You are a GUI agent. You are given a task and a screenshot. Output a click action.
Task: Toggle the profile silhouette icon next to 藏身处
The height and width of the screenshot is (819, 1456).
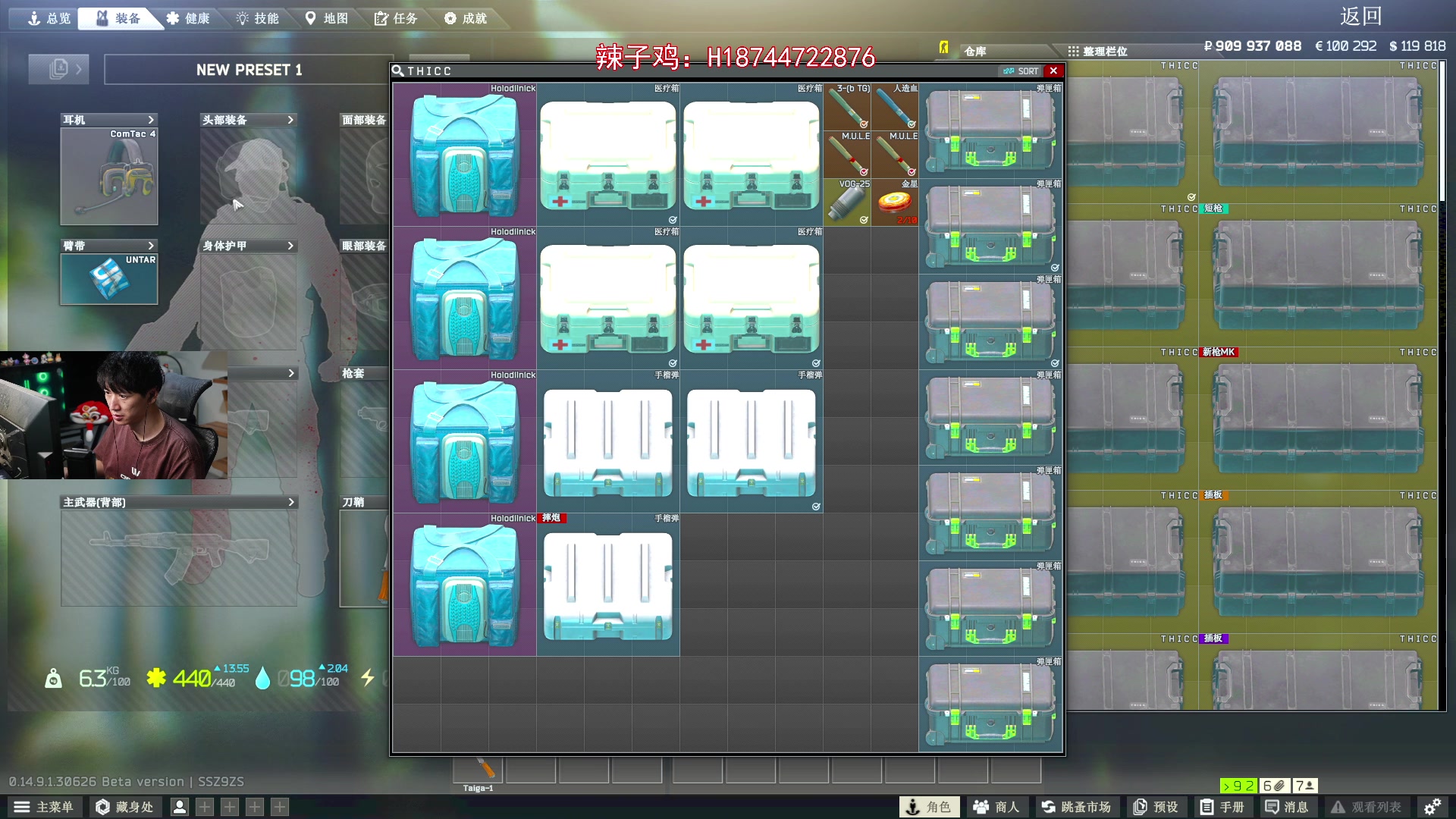point(180,807)
